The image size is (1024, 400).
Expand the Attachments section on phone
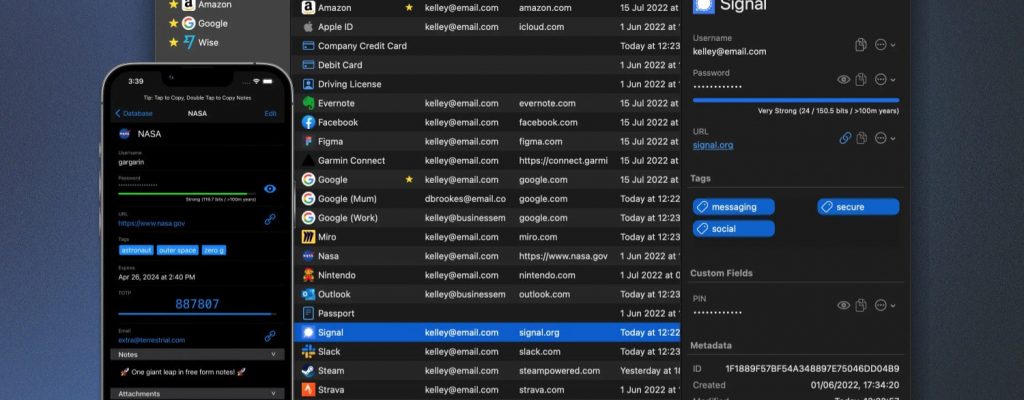273,394
